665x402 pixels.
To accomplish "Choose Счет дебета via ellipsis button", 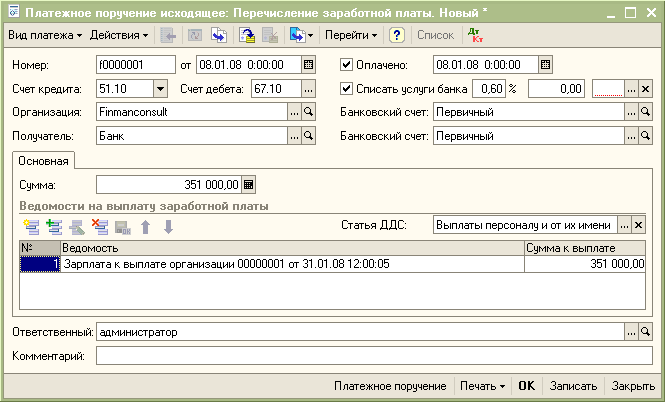I will 308,89.
